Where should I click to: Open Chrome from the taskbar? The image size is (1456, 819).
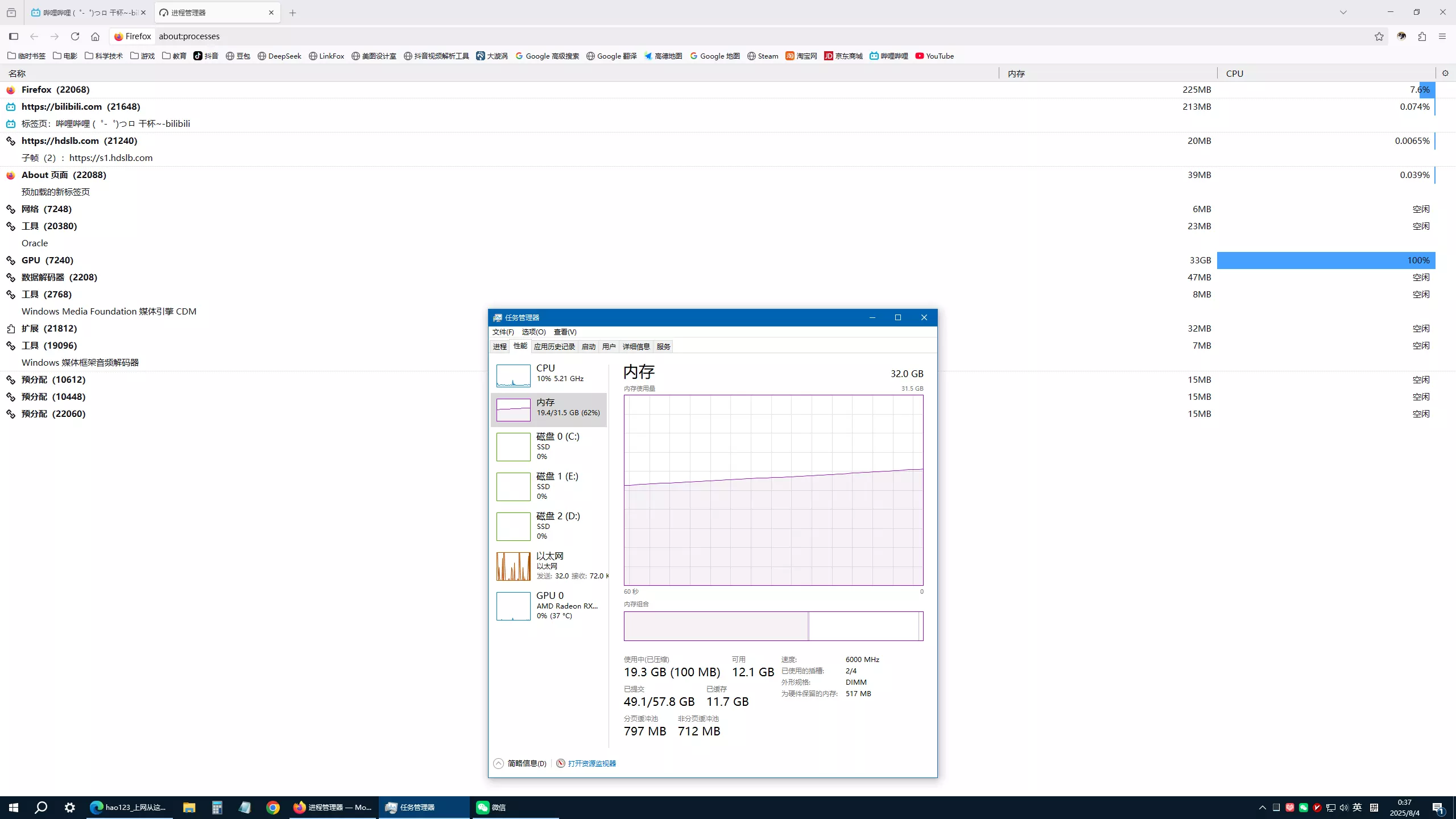(x=272, y=807)
